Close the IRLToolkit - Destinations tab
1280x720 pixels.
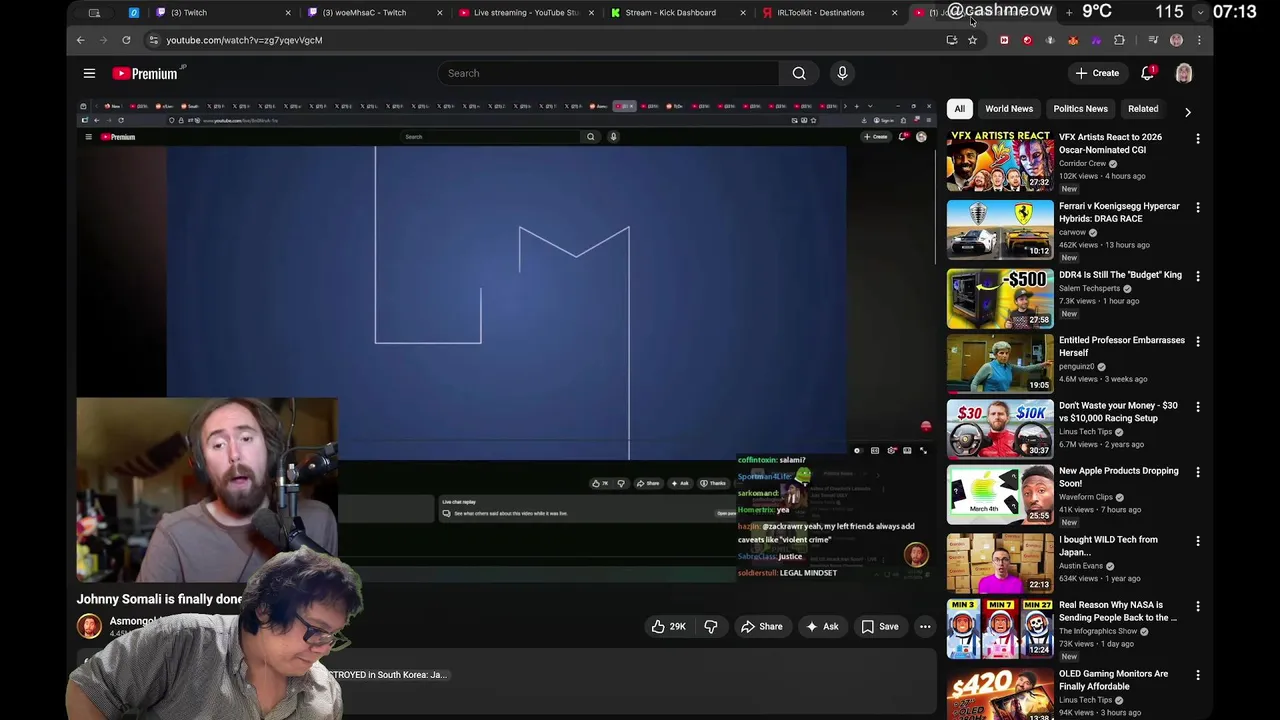click(894, 13)
